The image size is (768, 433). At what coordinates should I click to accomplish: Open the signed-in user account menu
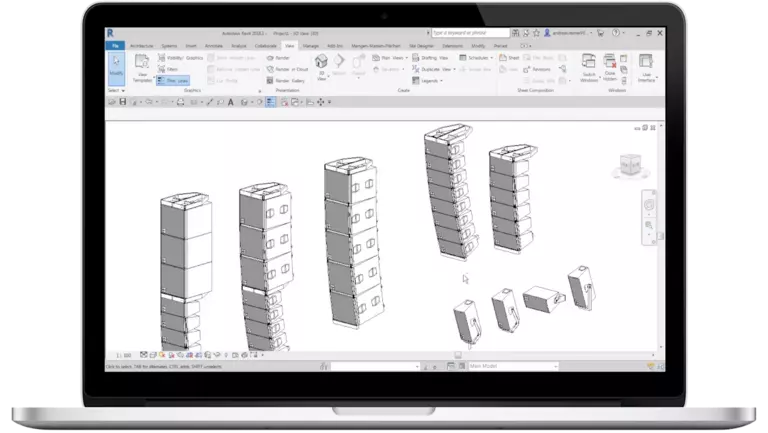click(568, 33)
